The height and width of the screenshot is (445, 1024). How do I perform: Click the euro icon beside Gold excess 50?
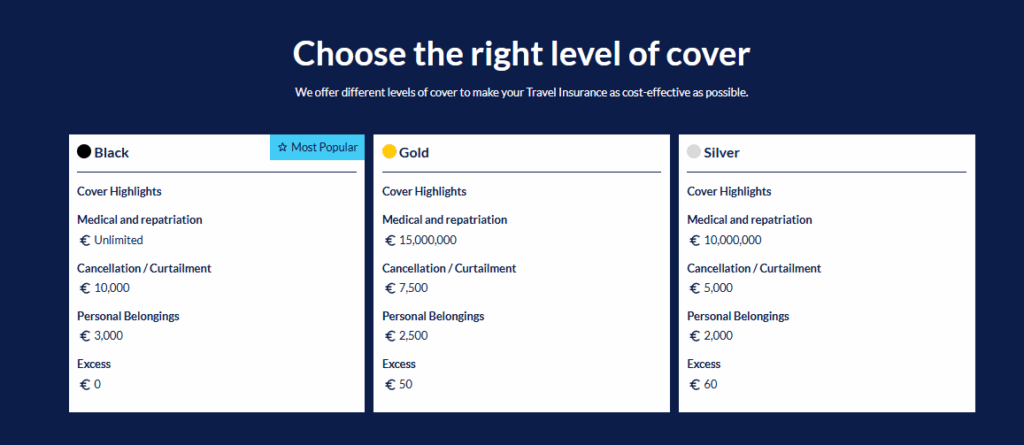click(x=390, y=384)
